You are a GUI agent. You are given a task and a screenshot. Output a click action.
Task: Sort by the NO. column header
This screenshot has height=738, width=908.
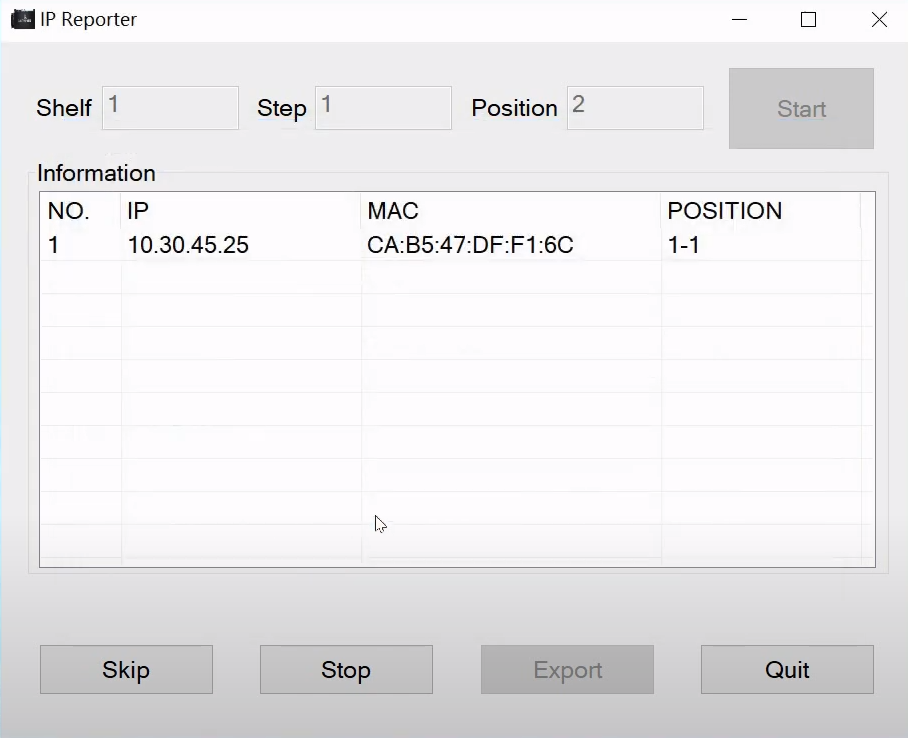(x=69, y=211)
